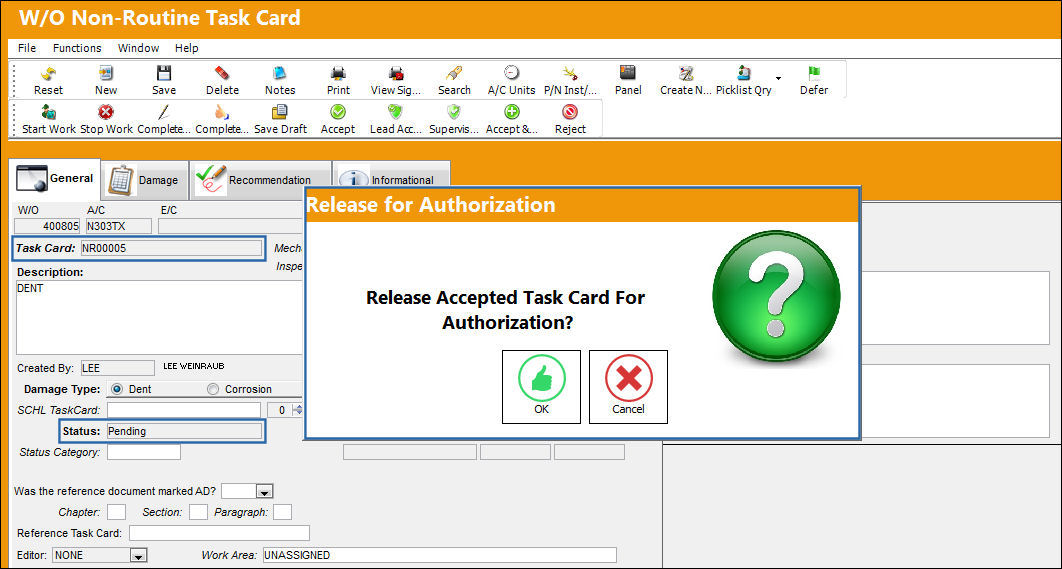
Task: Click the Lead Acc... shield icon
Action: (x=396, y=112)
